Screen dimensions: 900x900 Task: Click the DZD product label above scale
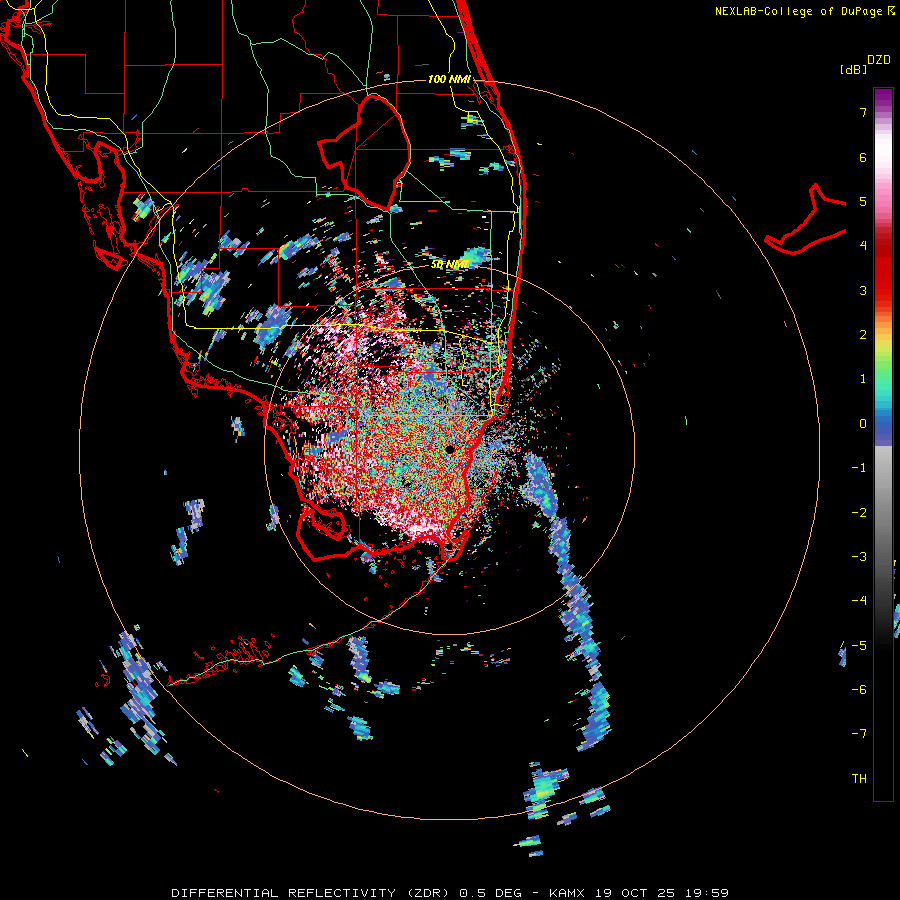pos(878,60)
